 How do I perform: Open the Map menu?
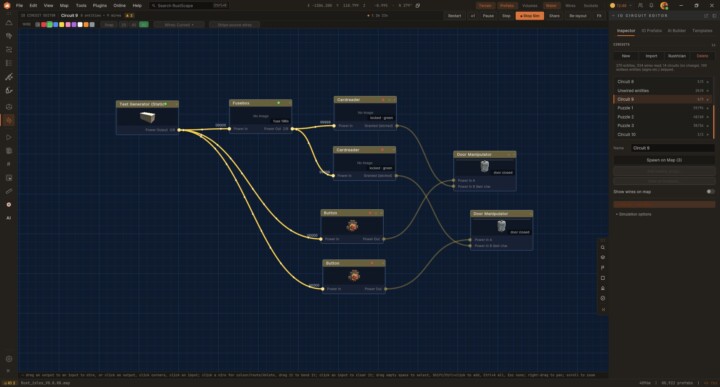(x=64, y=6)
